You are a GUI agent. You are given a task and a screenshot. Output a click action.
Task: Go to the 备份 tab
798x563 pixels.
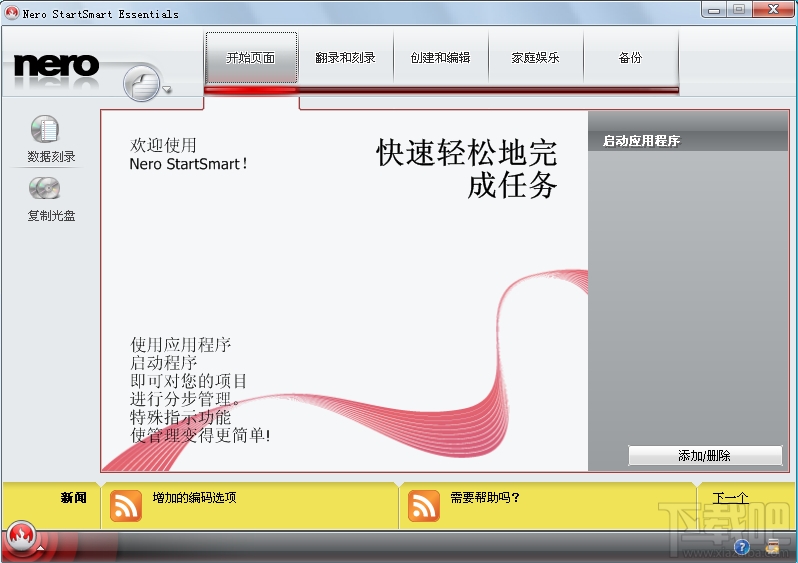[631, 58]
